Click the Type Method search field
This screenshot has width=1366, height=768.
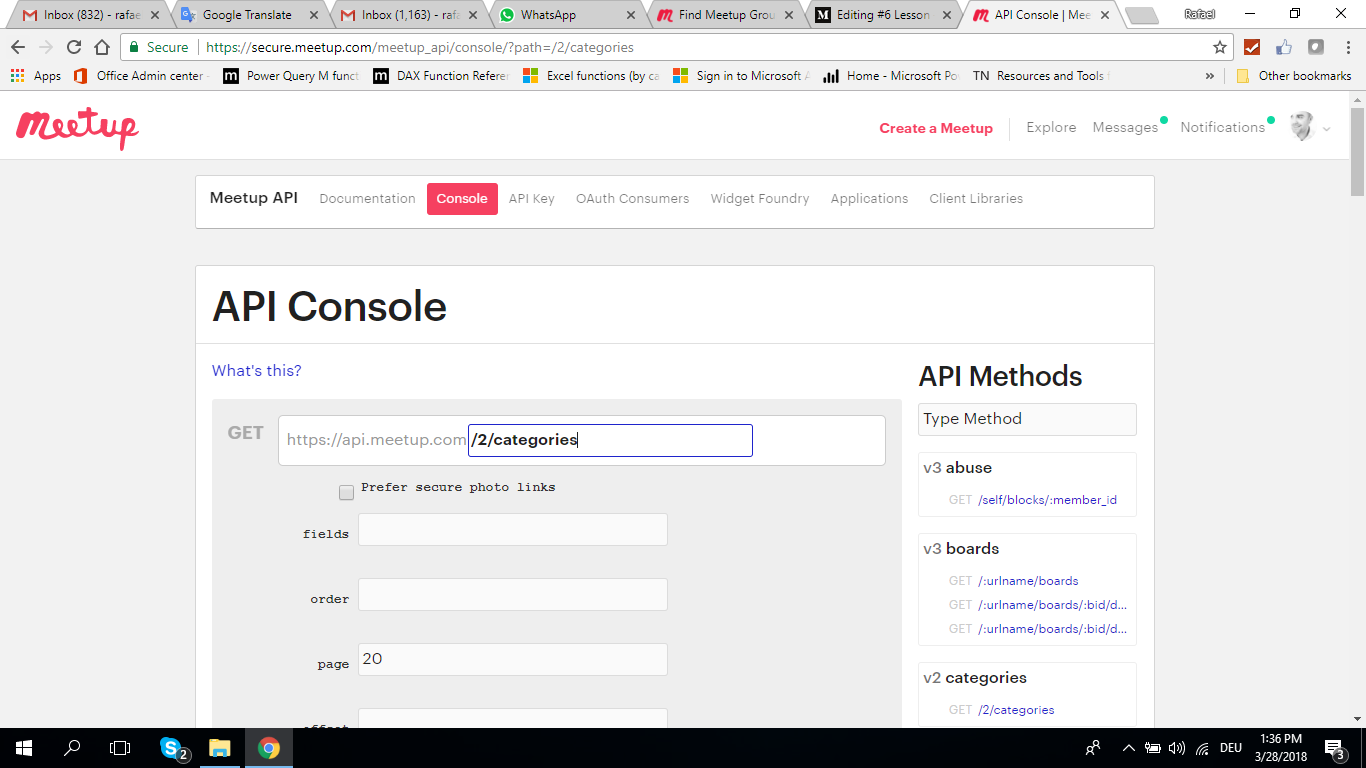click(1027, 419)
